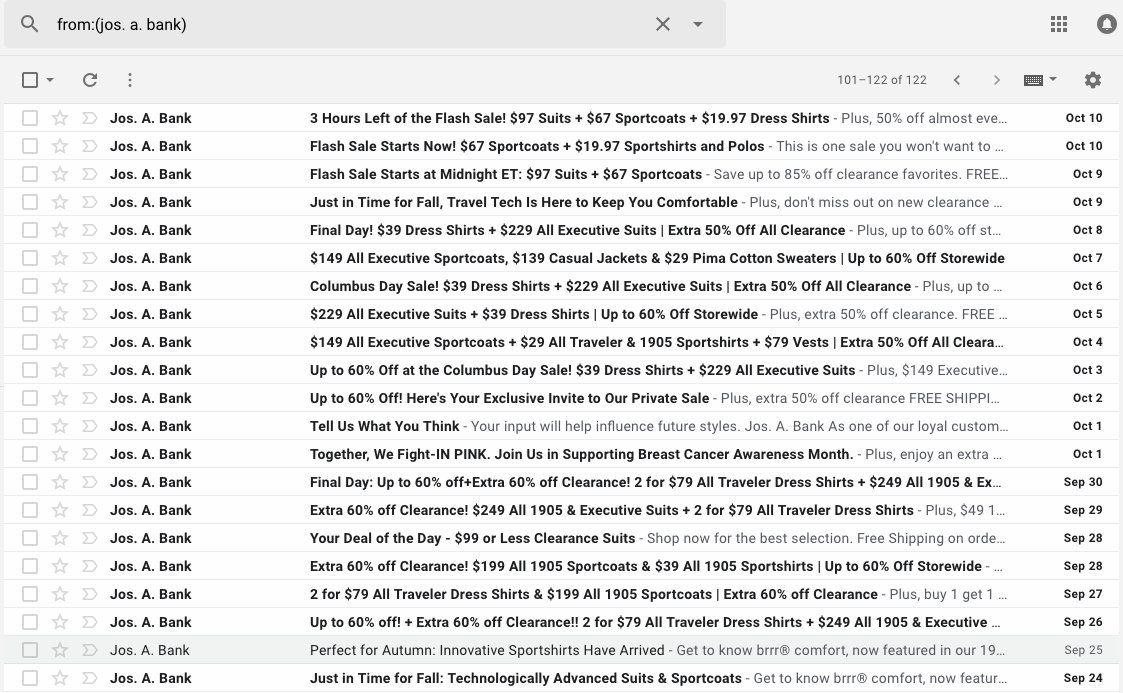Star the Tell Us What You Think email
This screenshot has width=1123, height=693.
(x=59, y=426)
